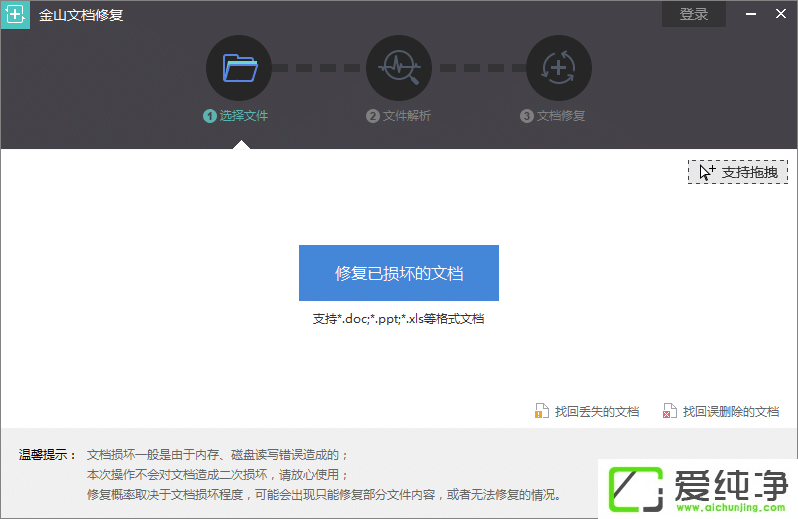Click the locked file icon near 找回丢失的文档
Image resolution: width=798 pixels, height=519 pixels.
coord(540,411)
